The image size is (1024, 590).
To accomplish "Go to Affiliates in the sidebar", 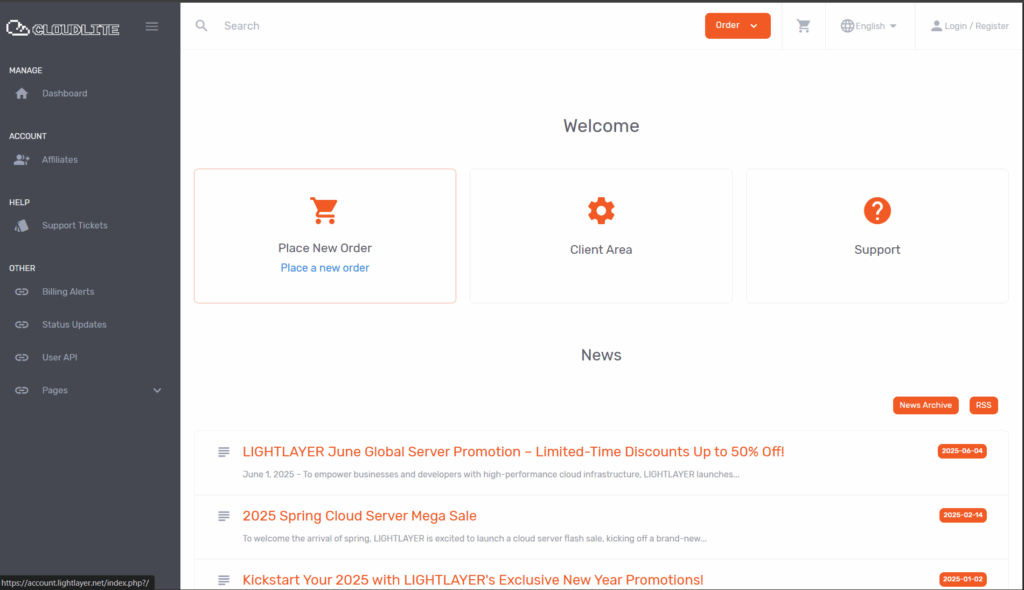I will [59, 159].
